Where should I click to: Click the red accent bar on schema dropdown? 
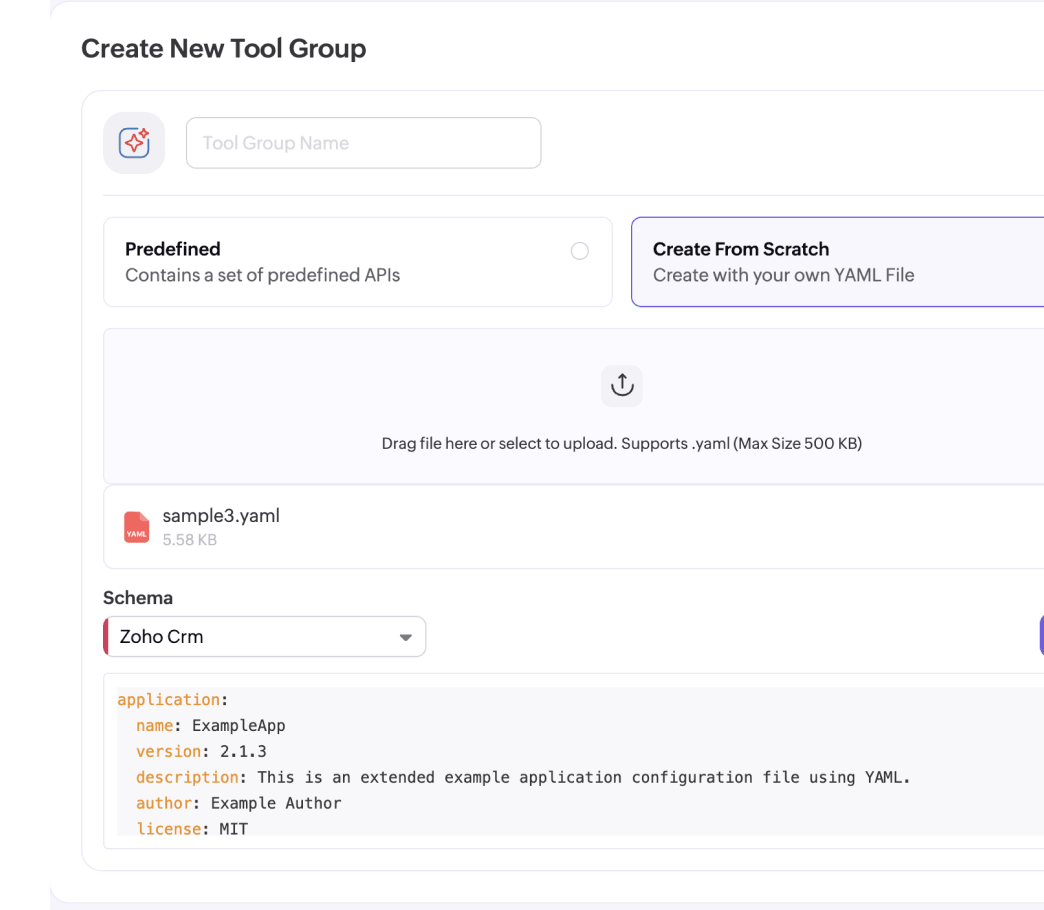click(105, 636)
